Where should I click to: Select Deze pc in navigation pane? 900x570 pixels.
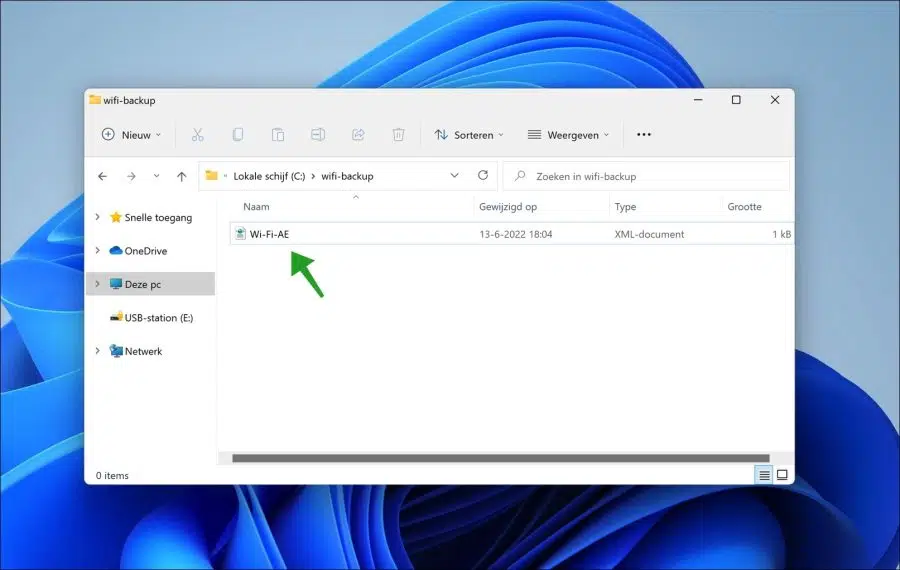pos(143,284)
